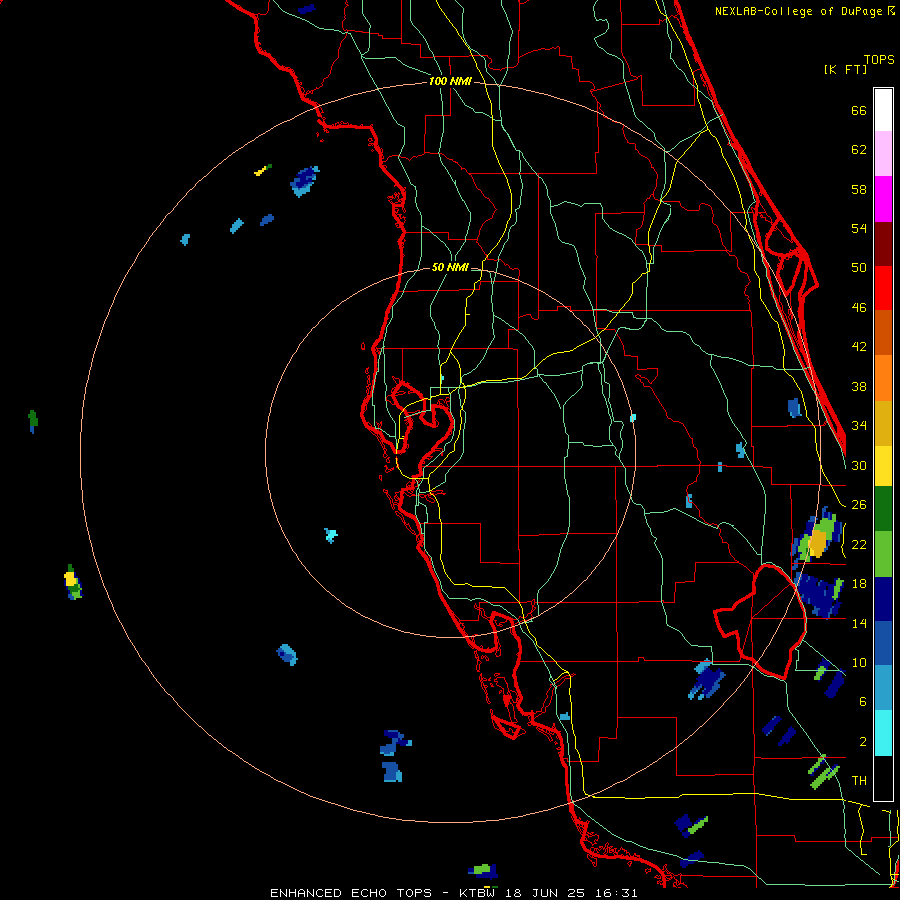Click the 50 legend value on the color scale
900x900 pixels.
(x=859, y=268)
